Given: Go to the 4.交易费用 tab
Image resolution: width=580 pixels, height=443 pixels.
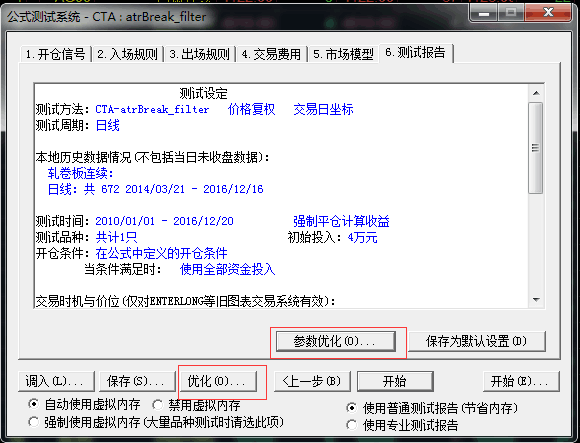Looking at the screenshot, I should [x=272, y=54].
